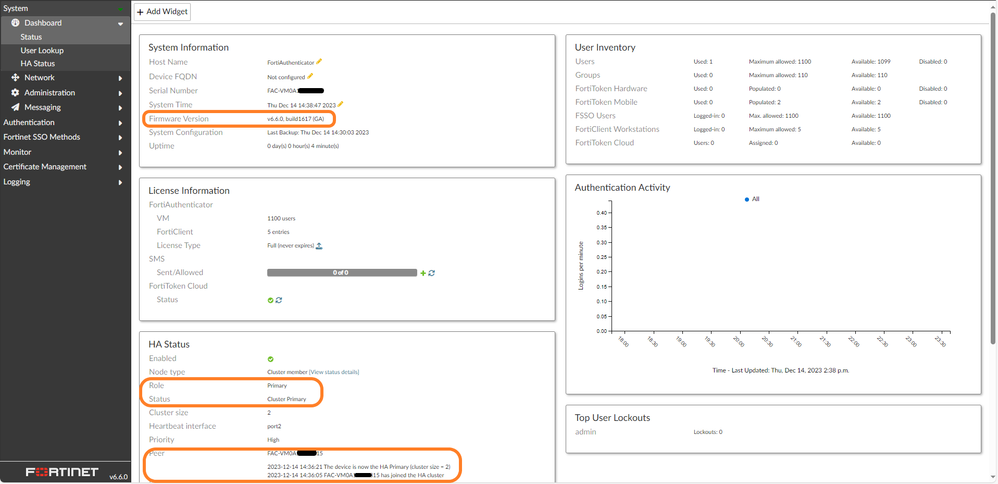This screenshot has width=998, height=484.
Task: Refresh SMS Sent/Allowed with refresh icon
Action: pyautogui.click(x=432, y=273)
